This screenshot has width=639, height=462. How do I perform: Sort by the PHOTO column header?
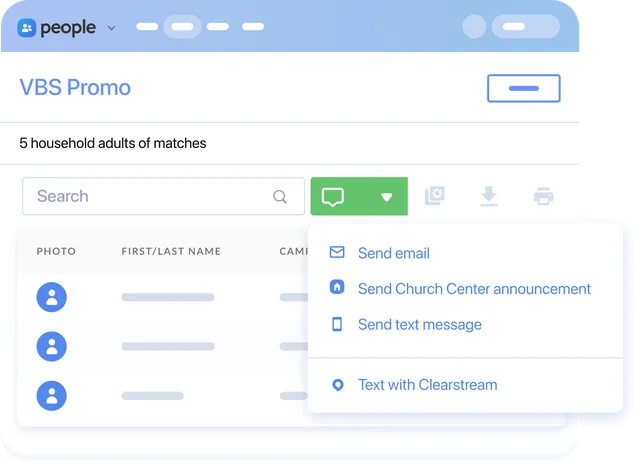pos(56,251)
